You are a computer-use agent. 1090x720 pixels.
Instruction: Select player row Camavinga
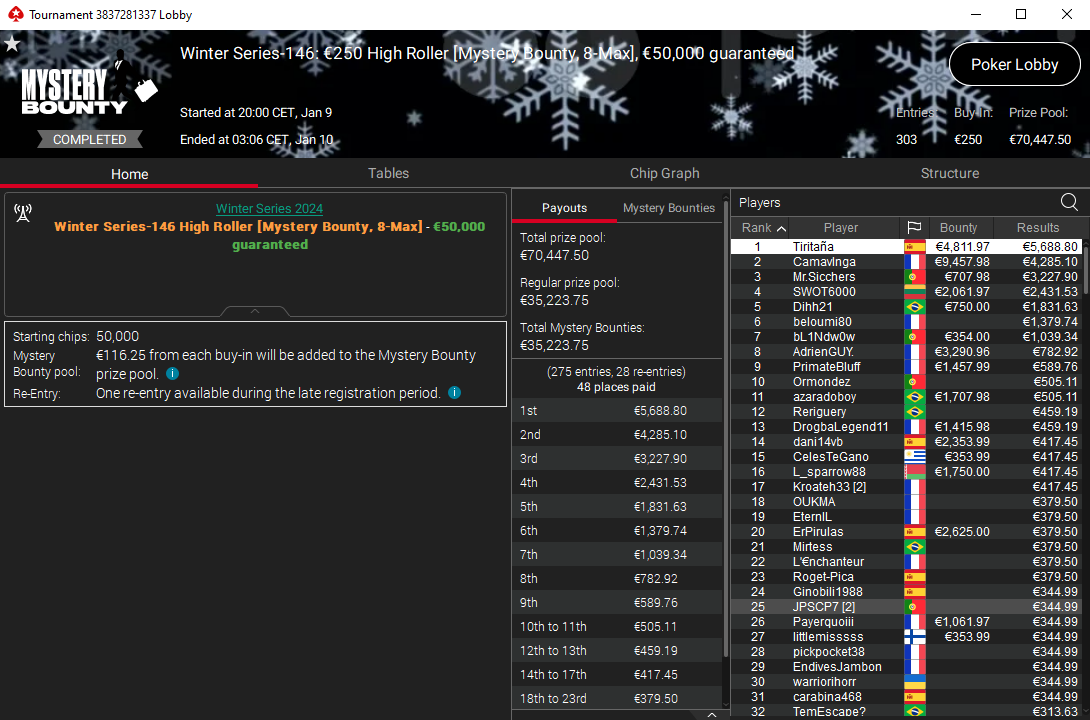906,262
